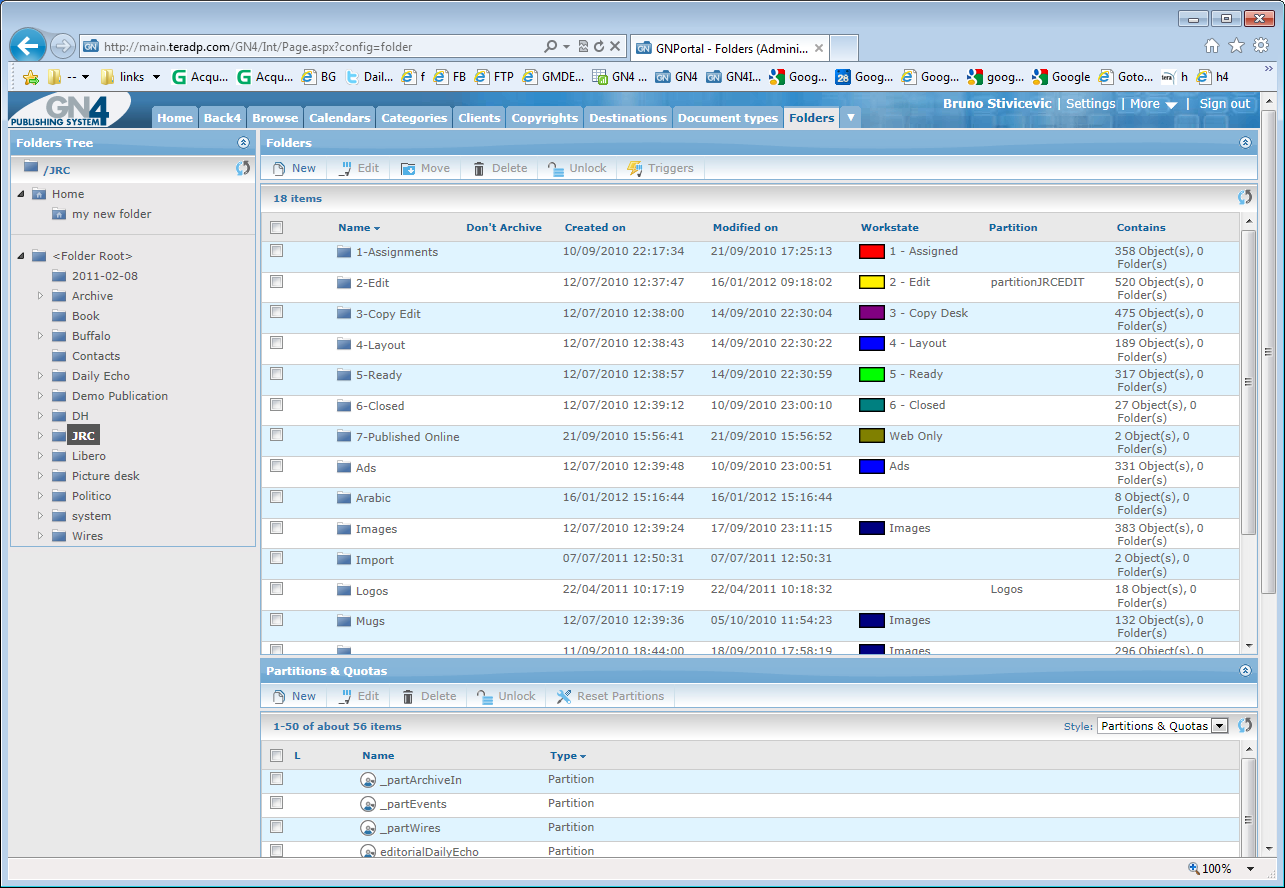Click green 5 - Ready color swatch
This screenshot has width=1285, height=888.
(872, 374)
